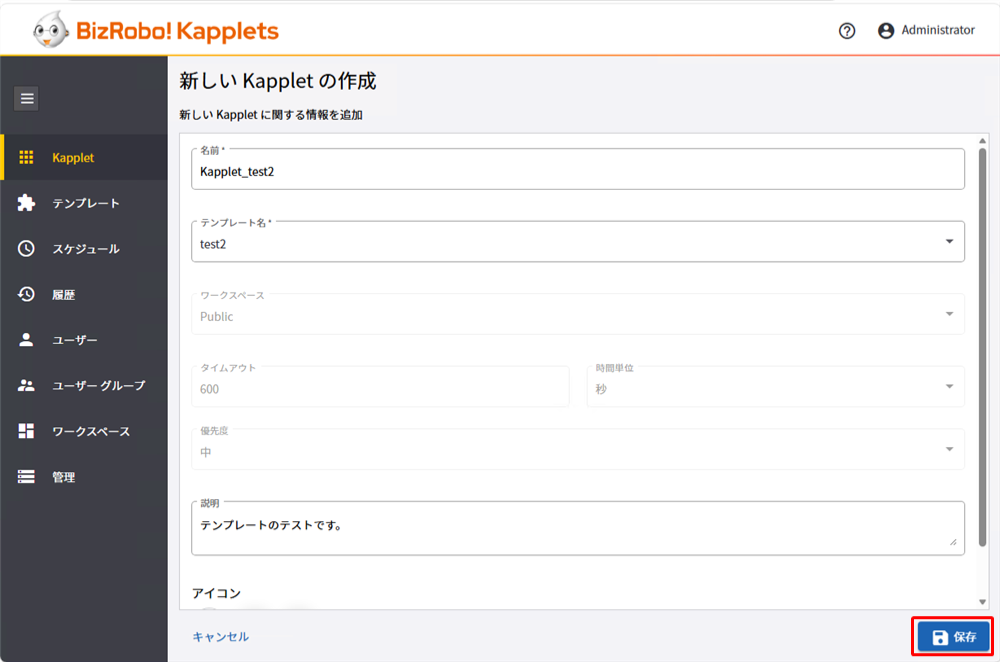Open the 管理 menu item
The image size is (1000, 662).
84,476
